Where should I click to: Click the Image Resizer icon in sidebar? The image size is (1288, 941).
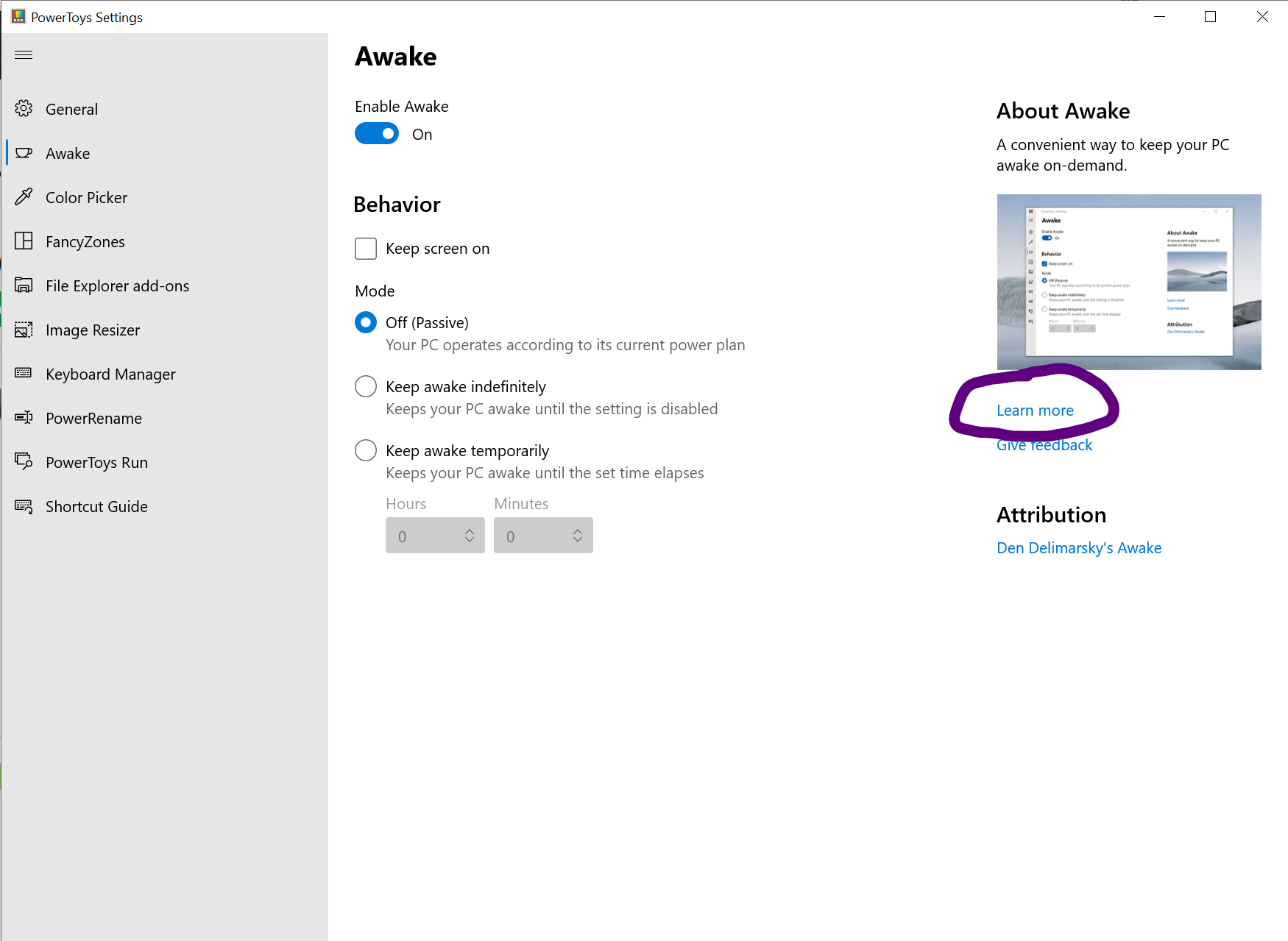tap(24, 330)
